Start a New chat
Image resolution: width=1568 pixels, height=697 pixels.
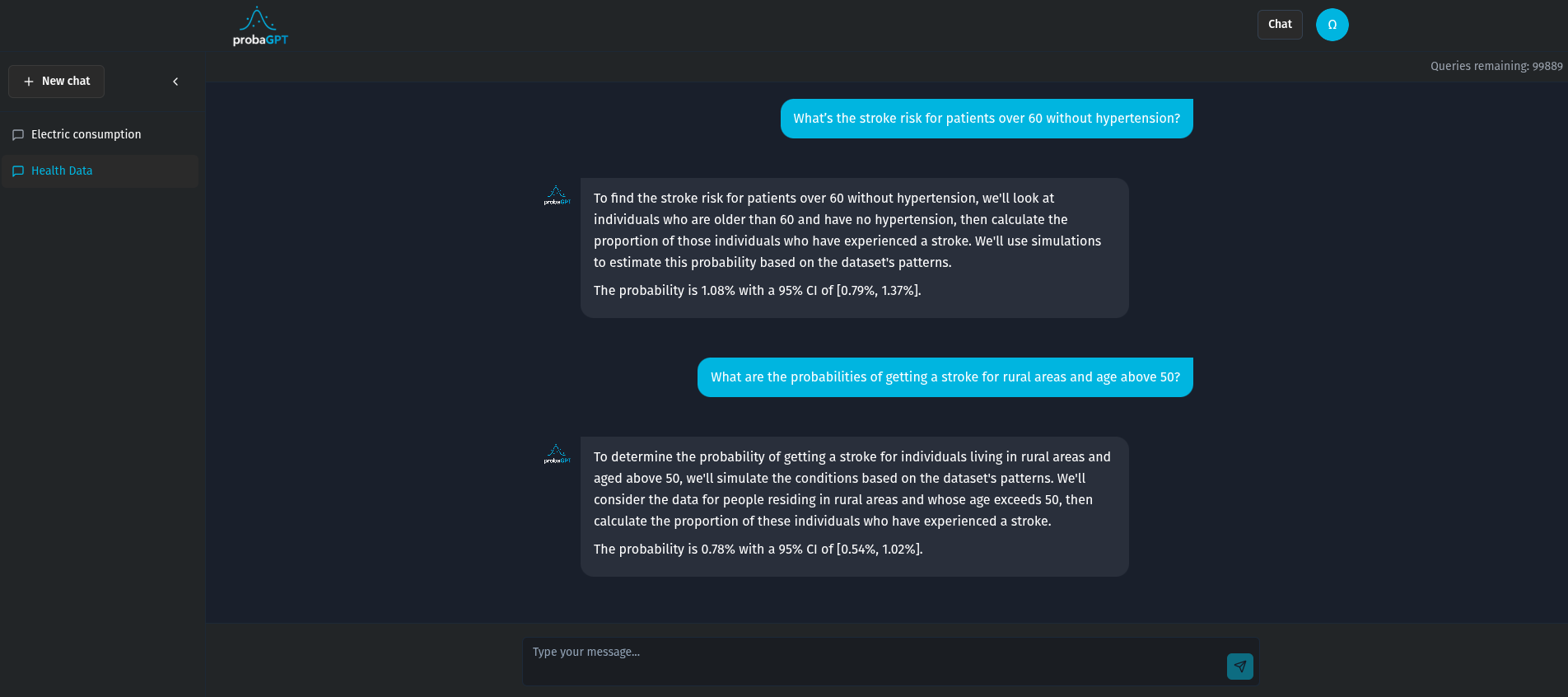pos(56,82)
